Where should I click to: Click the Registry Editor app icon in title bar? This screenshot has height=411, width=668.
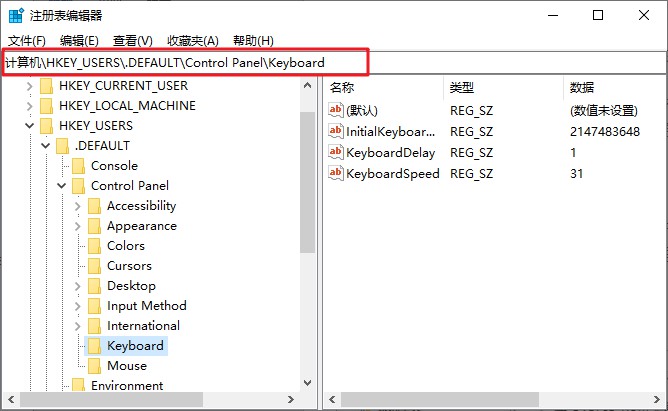[x=16, y=15]
